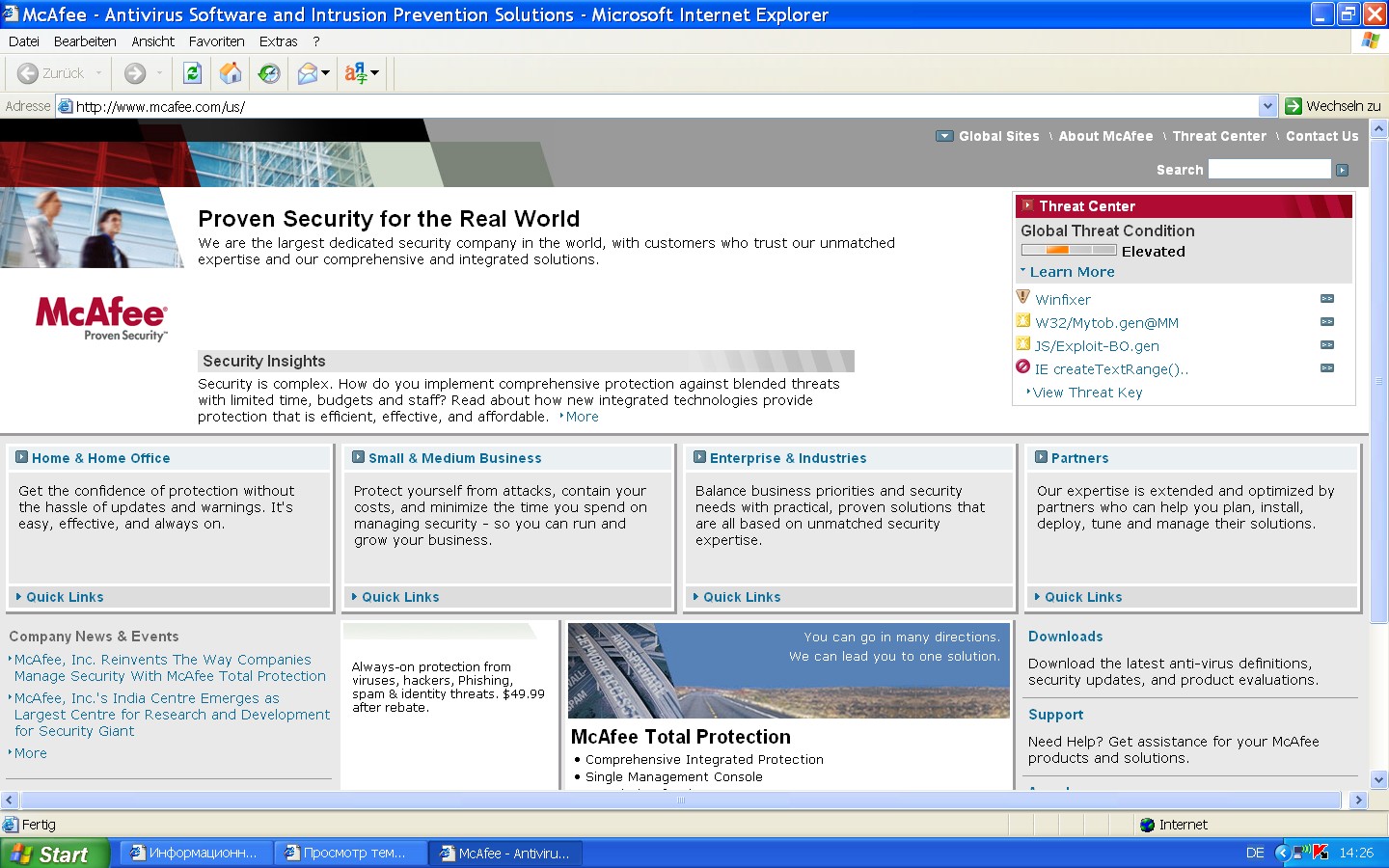Viewport: 1389px width, 868px height.
Task: Click the Windows flag throbber icon
Action: (1370, 41)
